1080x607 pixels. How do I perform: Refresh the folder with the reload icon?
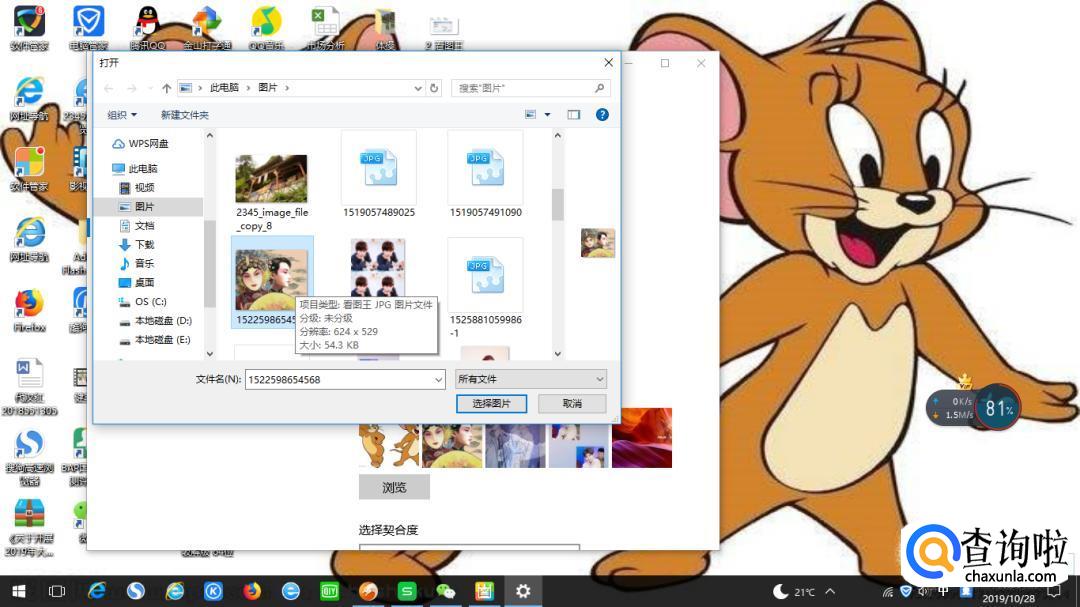coord(434,88)
